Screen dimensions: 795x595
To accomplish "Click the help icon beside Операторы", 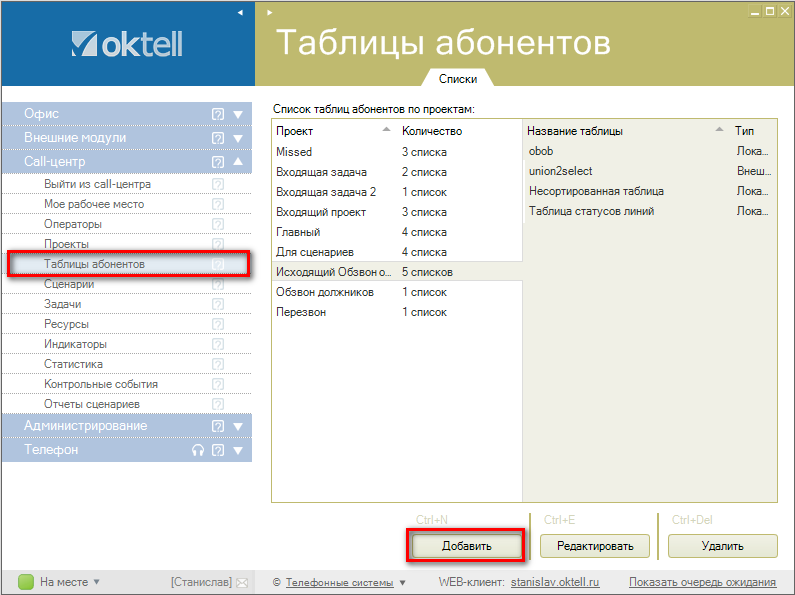I will point(218,224).
